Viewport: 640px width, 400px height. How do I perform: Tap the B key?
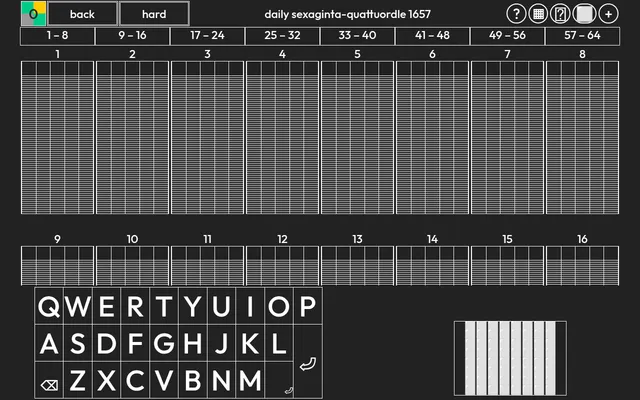click(x=193, y=380)
